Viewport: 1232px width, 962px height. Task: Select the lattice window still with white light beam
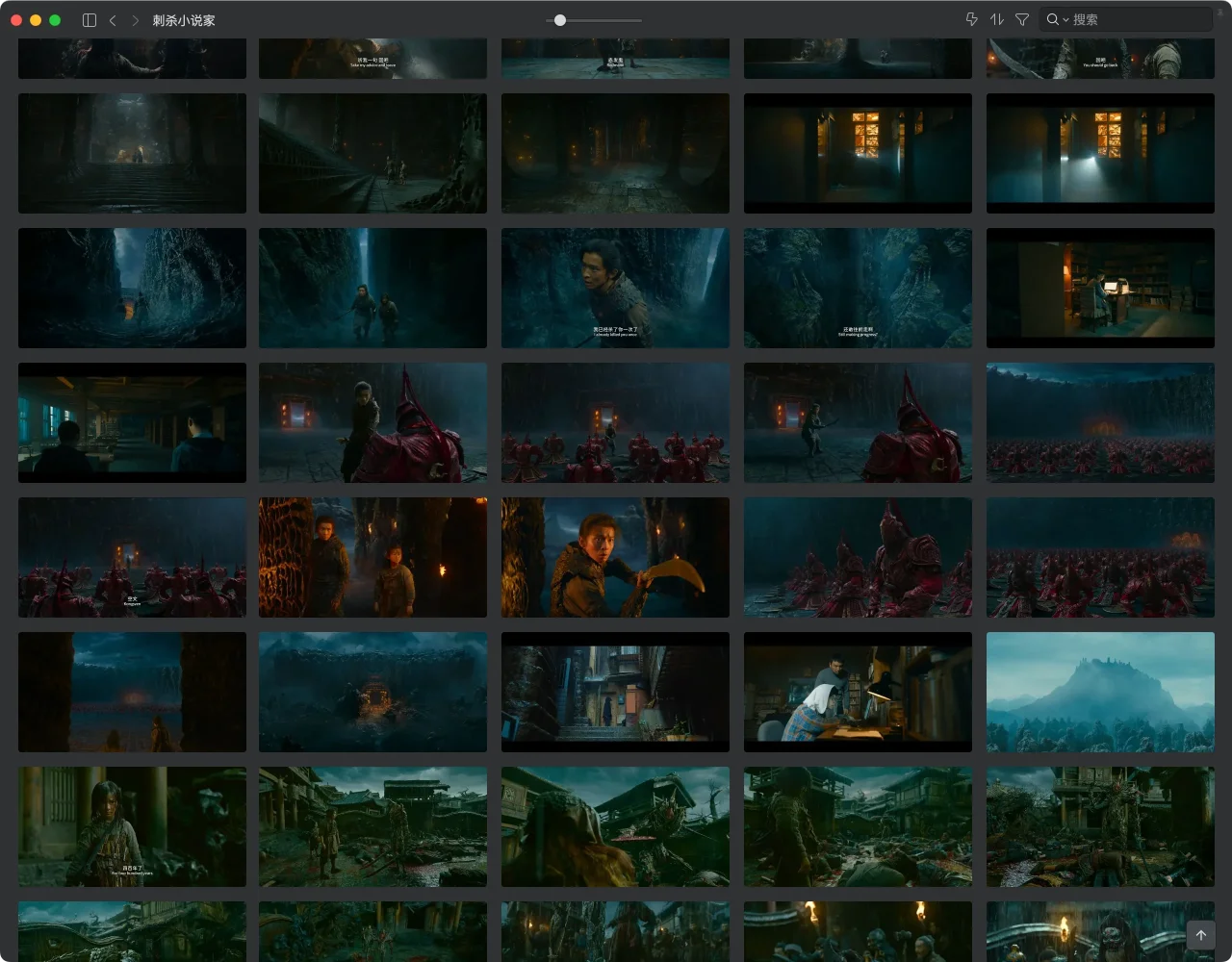(1100, 153)
